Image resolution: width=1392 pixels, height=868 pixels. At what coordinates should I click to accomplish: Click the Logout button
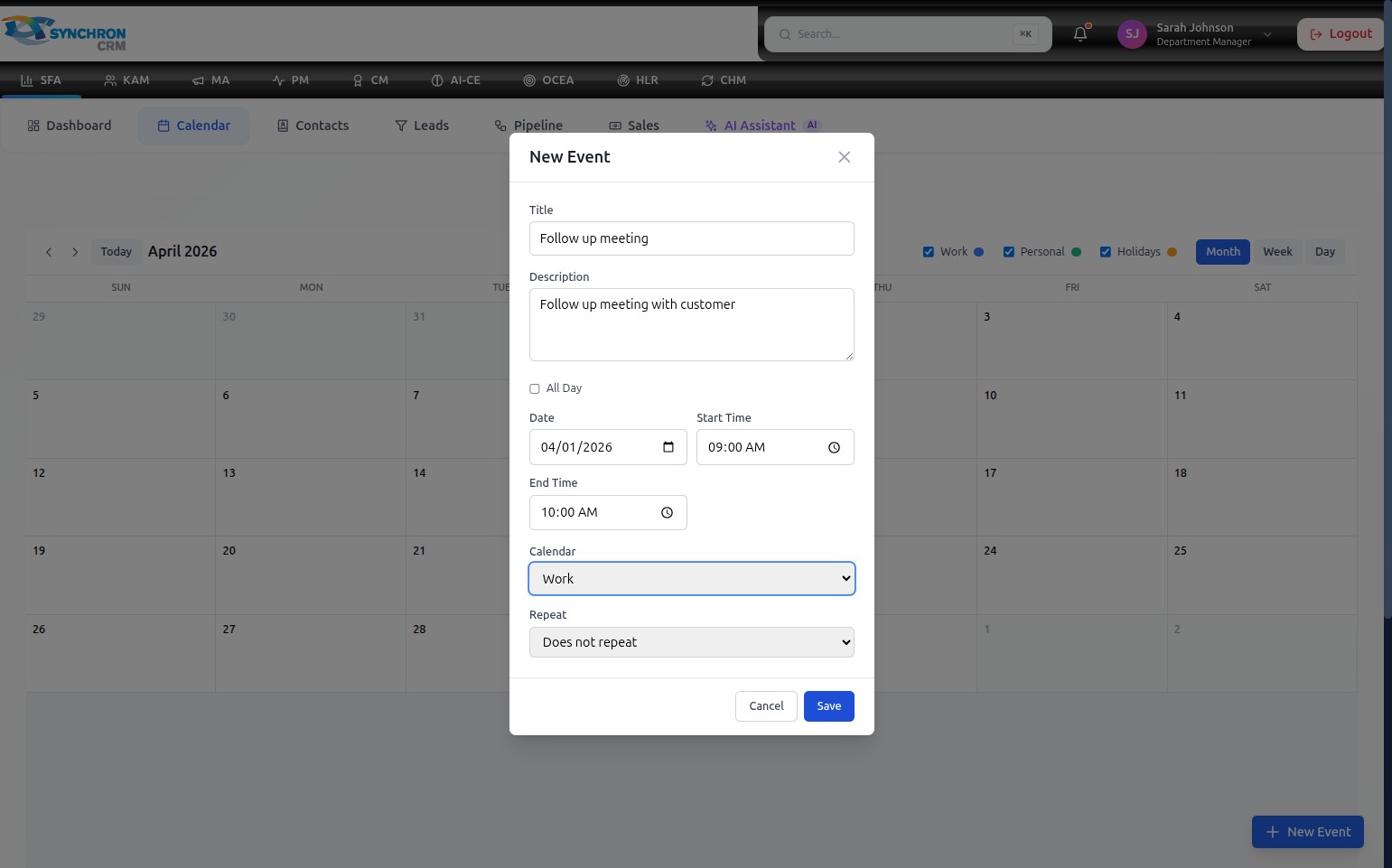pos(1341,34)
